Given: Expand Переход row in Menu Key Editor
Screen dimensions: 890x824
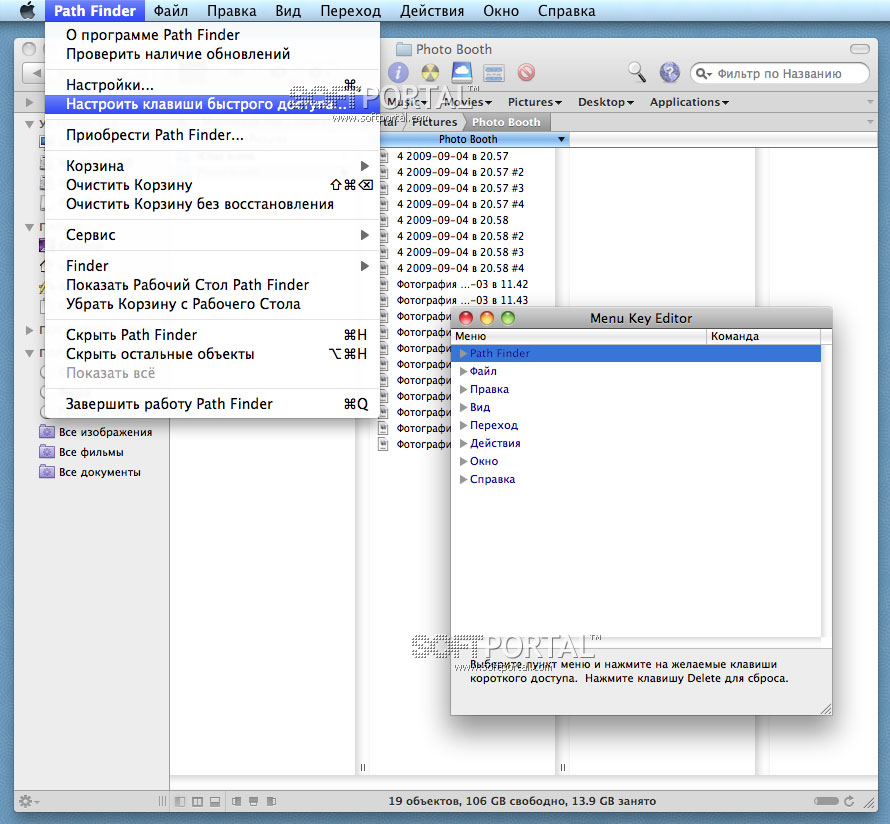Looking at the screenshot, I should click(x=463, y=425).
